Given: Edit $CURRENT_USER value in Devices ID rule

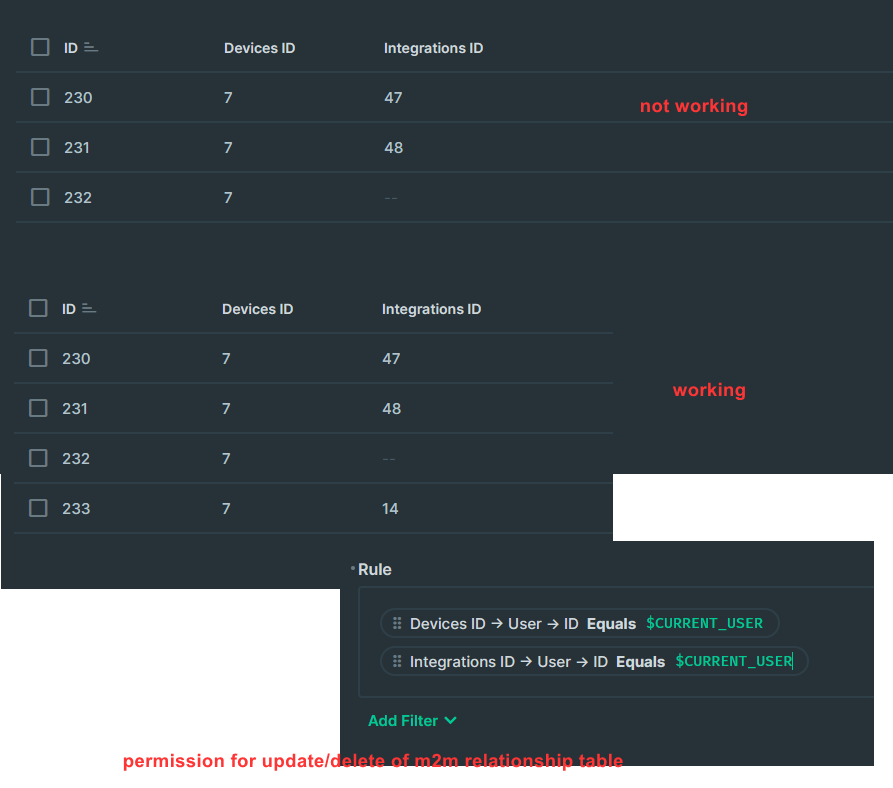Looking at the screenshot, I should point(704,623).
